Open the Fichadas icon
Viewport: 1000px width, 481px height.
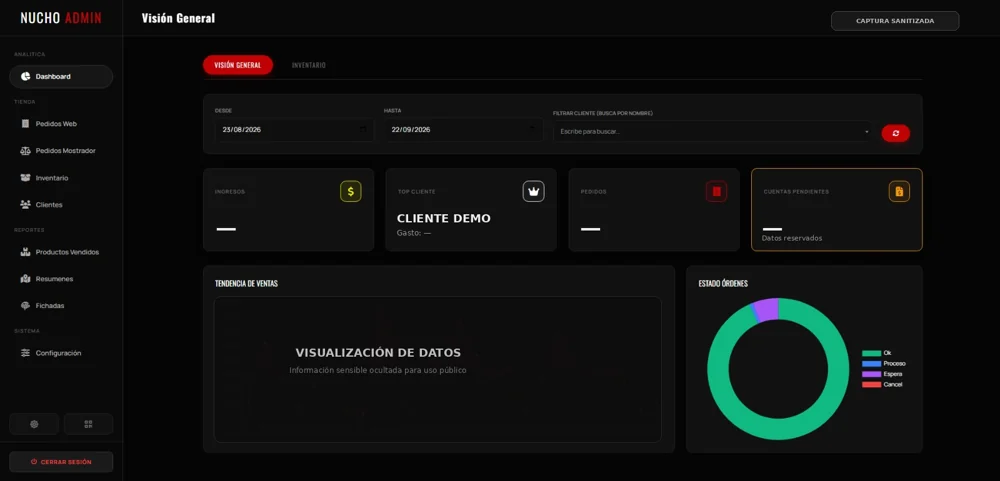pyautogui.click(x=26, y=306)
